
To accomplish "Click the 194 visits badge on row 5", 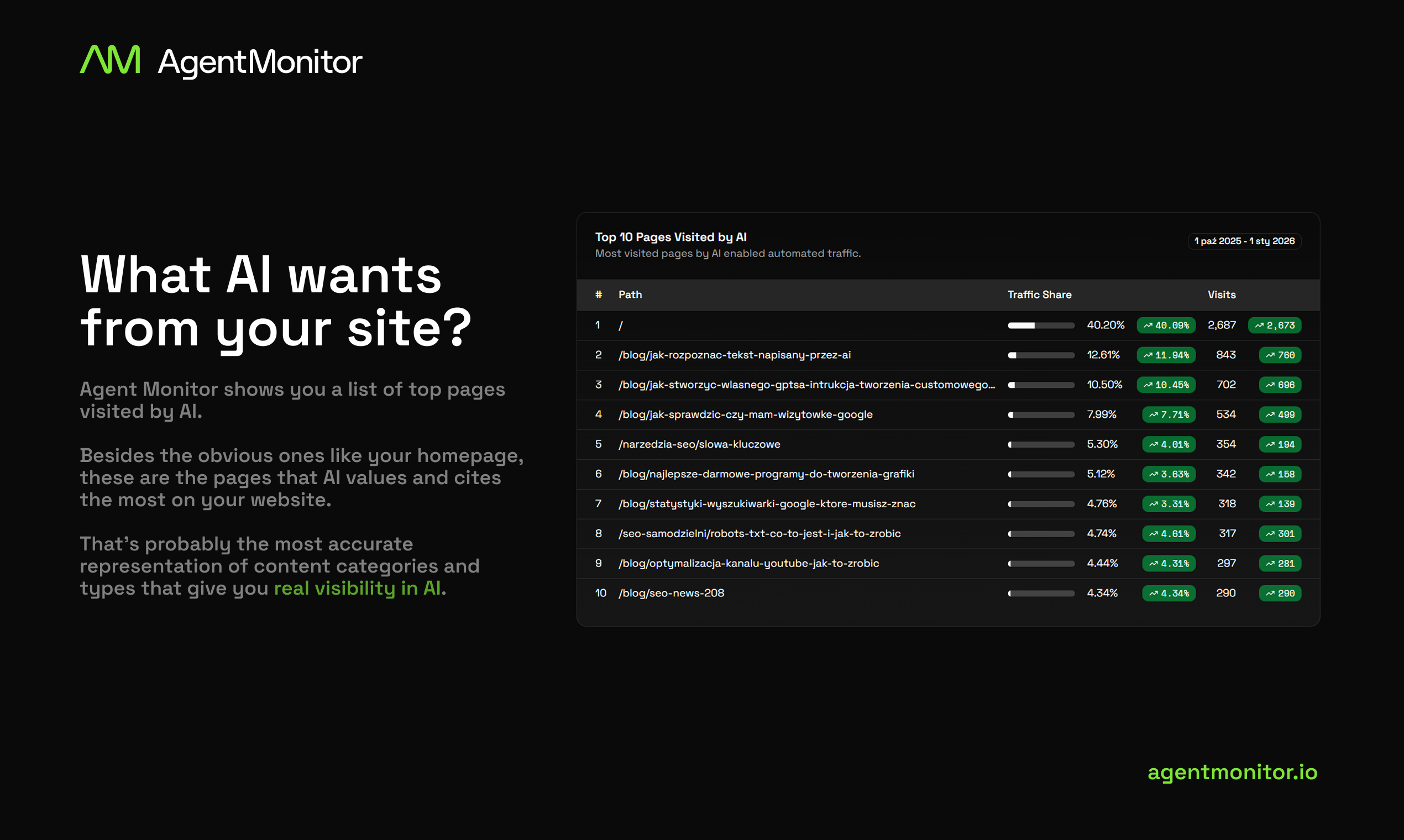I will coord(1280,444).
